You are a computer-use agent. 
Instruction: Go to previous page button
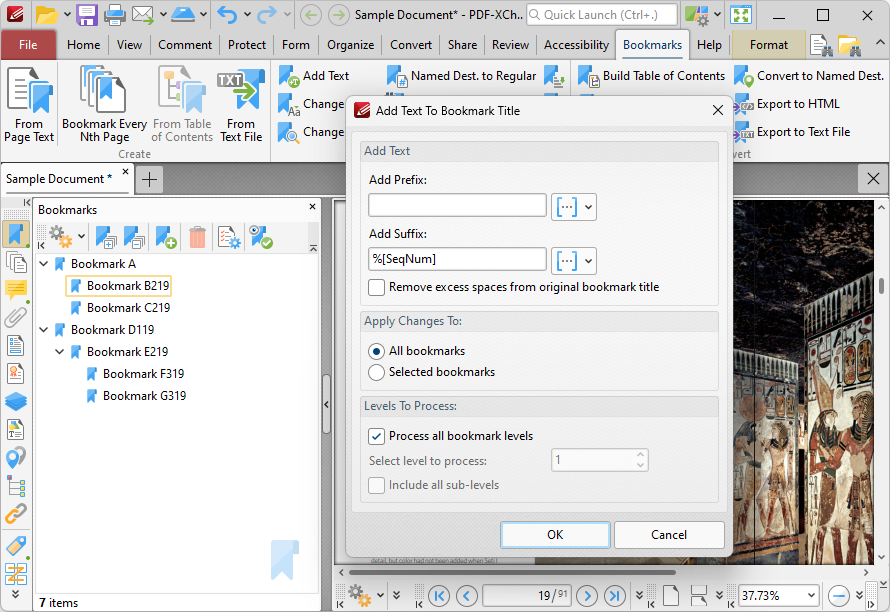467,596
